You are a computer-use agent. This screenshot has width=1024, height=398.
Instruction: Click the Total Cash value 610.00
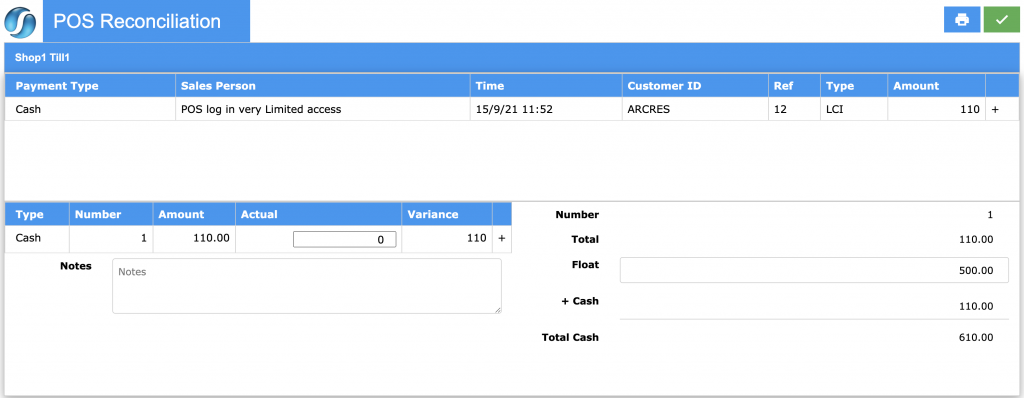click(976, 338)
